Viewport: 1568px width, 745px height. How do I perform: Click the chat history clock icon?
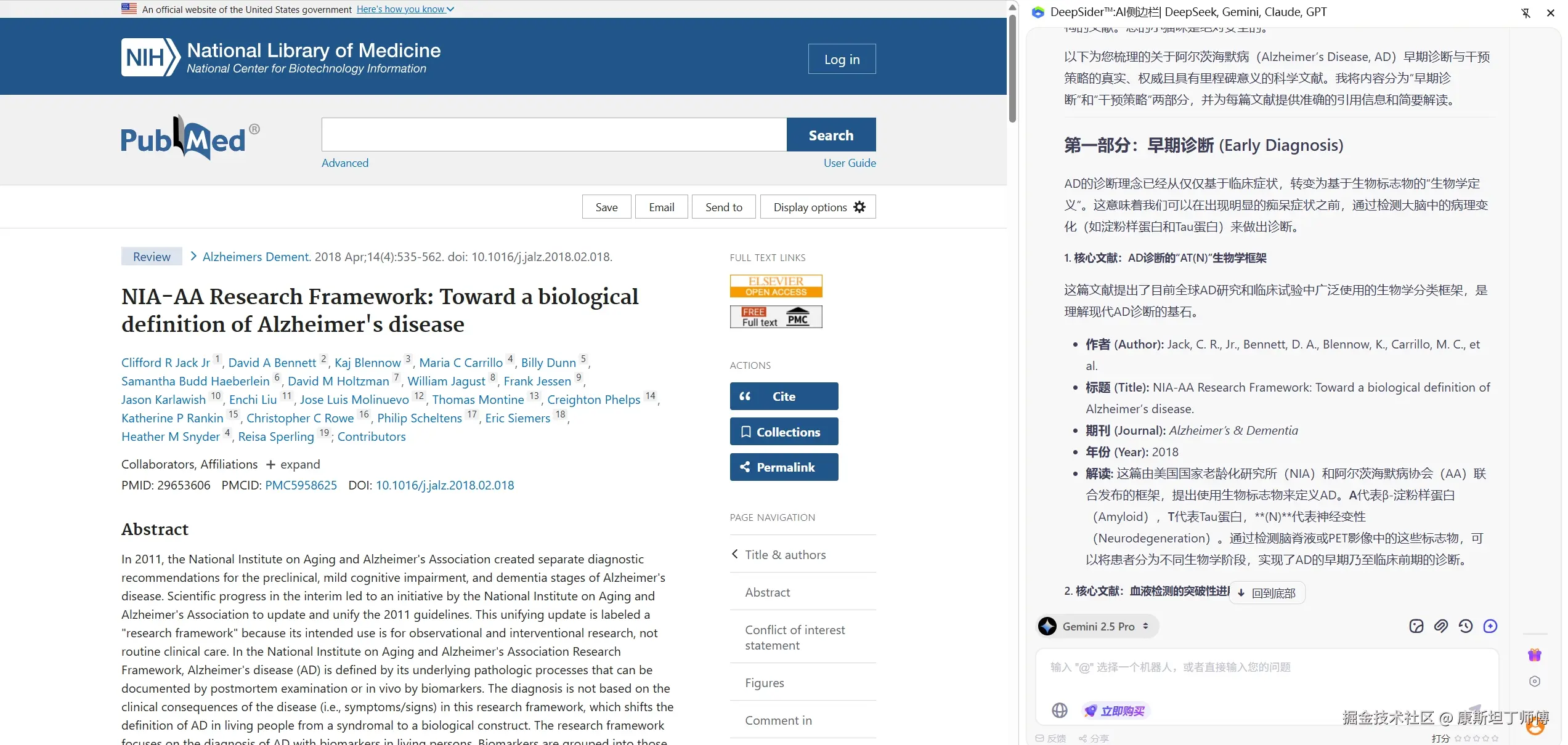[1465, 626]
